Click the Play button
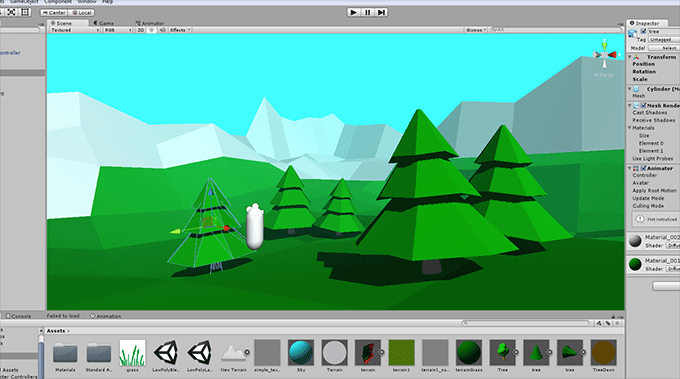The width and height of the screenshot is (680, 379). pos(354,12)
